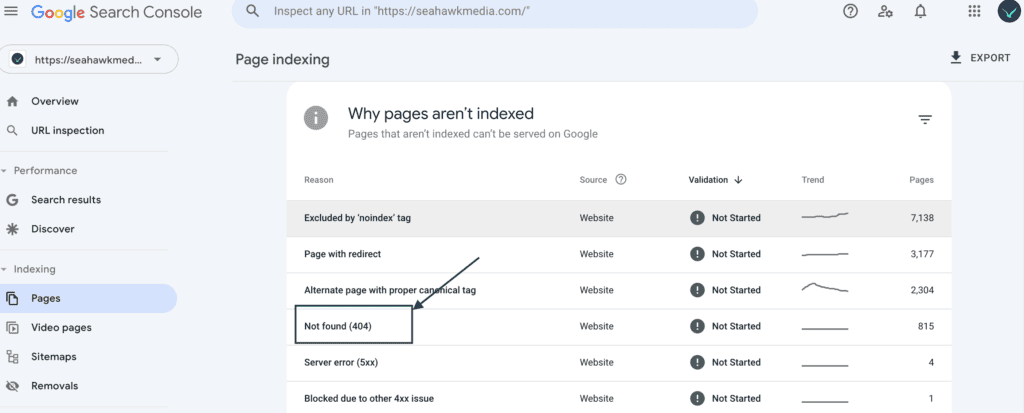Go to Overview in the sidebar
1024x413 pixels.
[x=54, y=101]
